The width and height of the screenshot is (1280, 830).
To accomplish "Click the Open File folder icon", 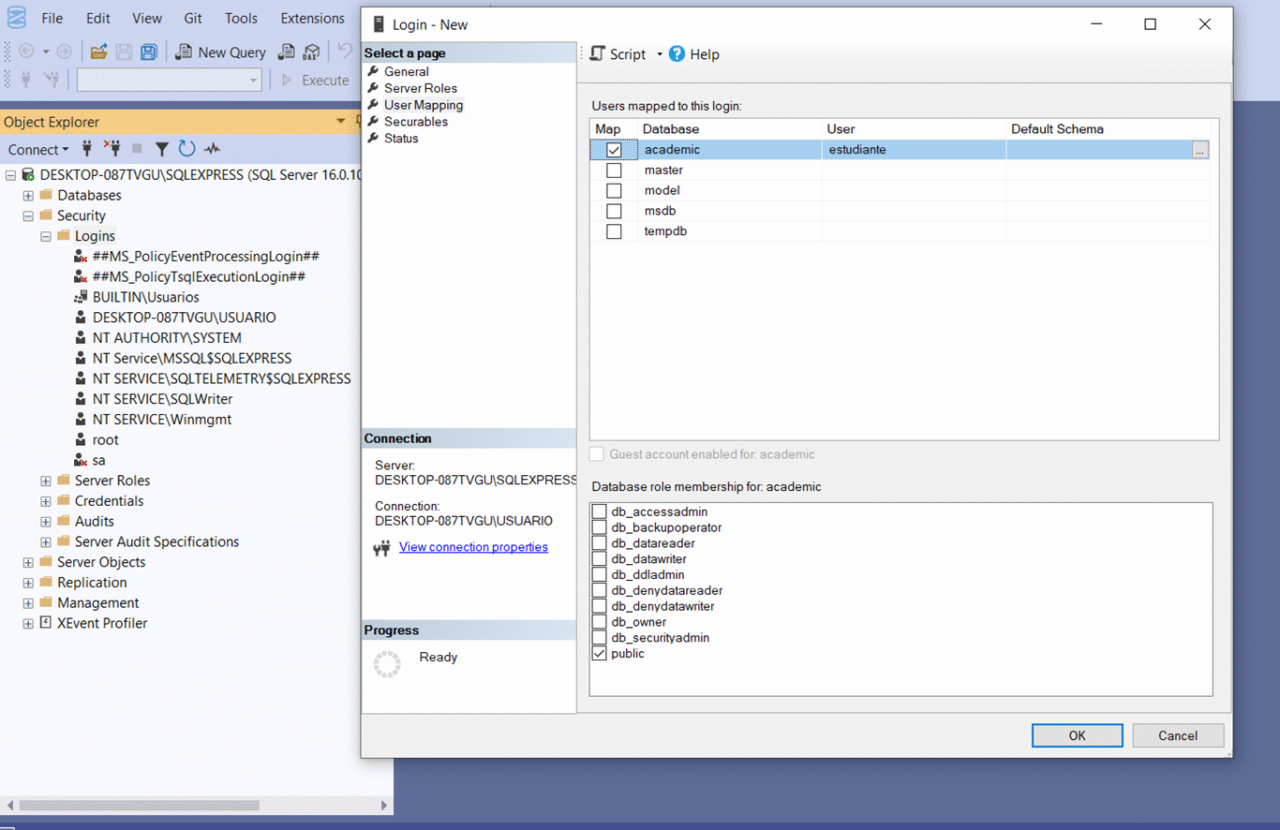I will [98, 52].
